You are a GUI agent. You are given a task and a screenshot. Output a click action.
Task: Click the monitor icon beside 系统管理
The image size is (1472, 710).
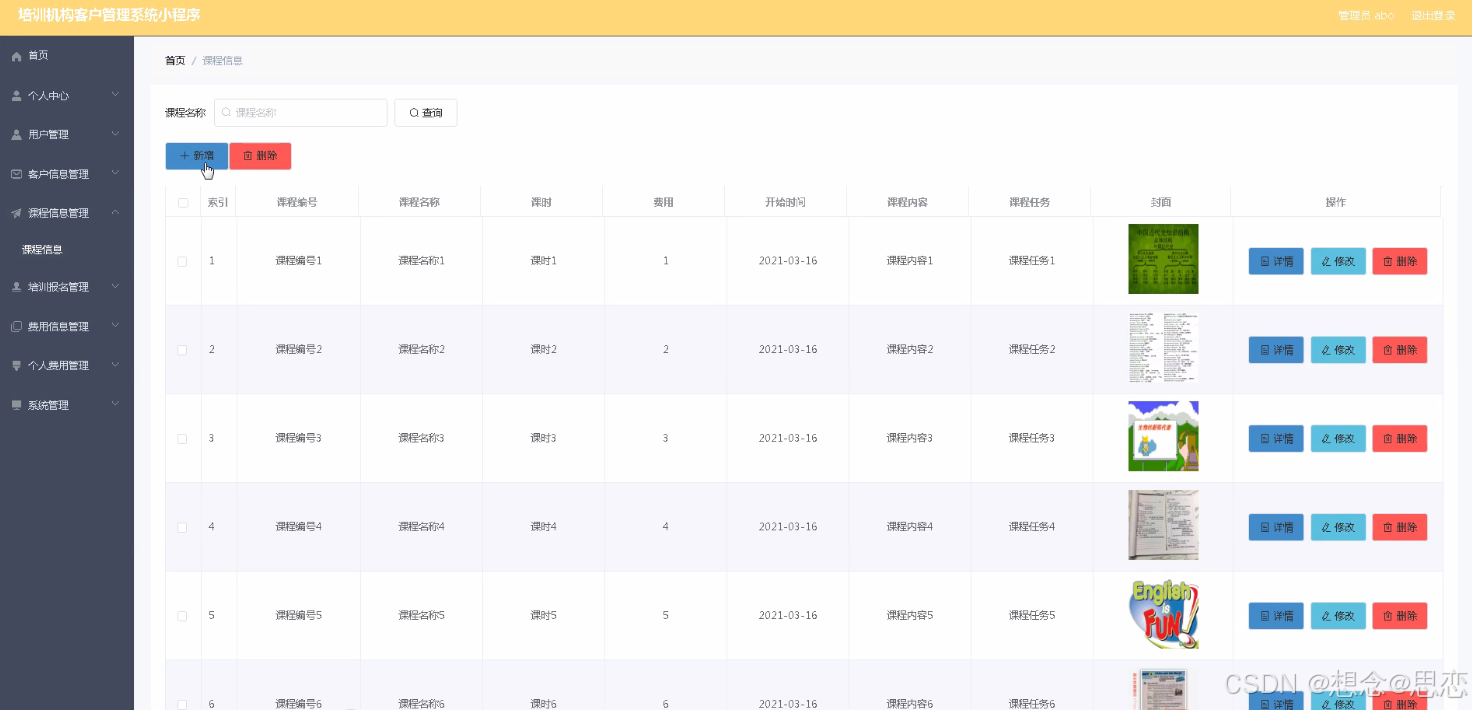point(16,405)
